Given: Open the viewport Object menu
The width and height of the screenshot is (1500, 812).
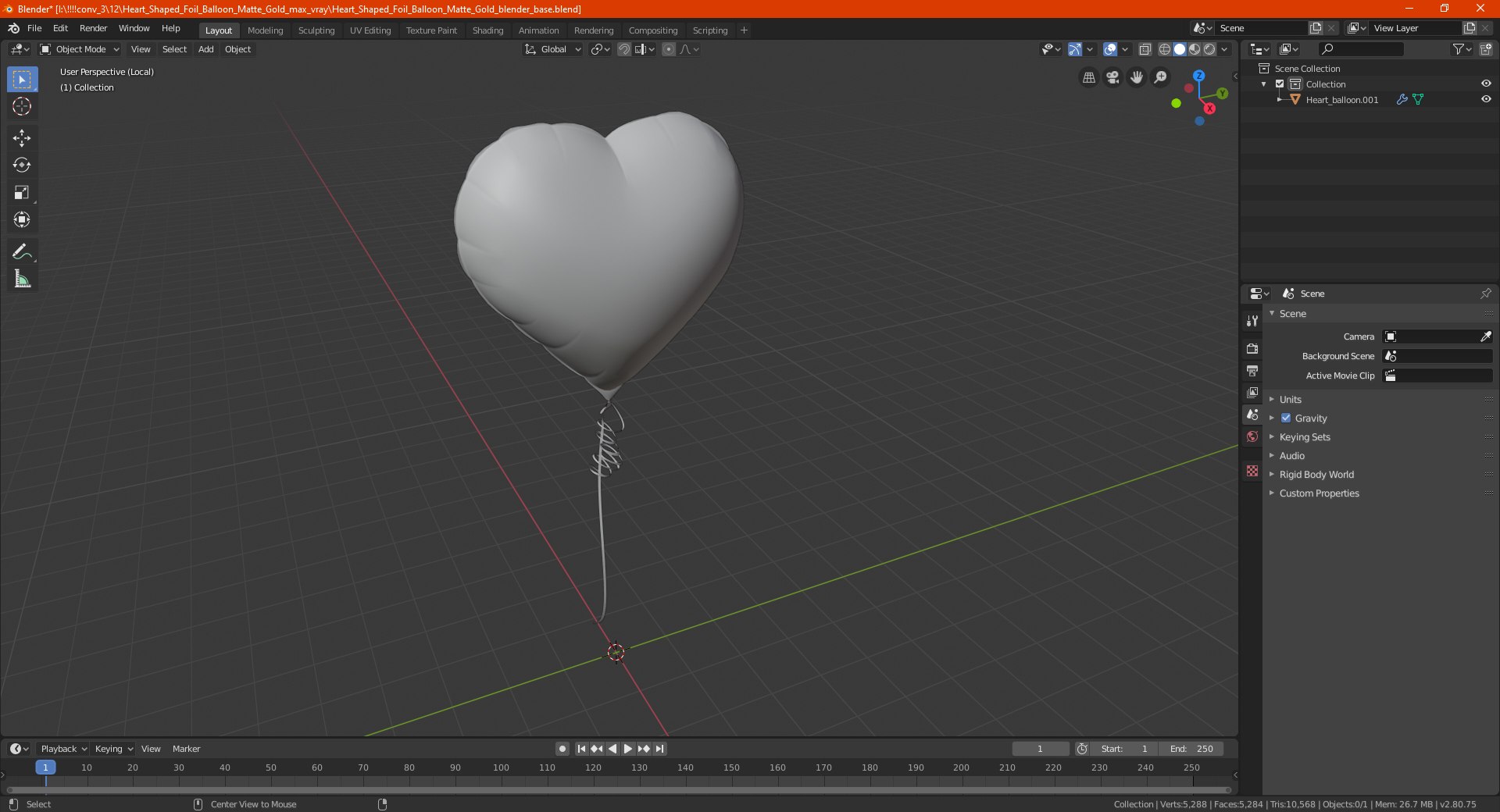Looking at the screenshot, I should (237, 49).
